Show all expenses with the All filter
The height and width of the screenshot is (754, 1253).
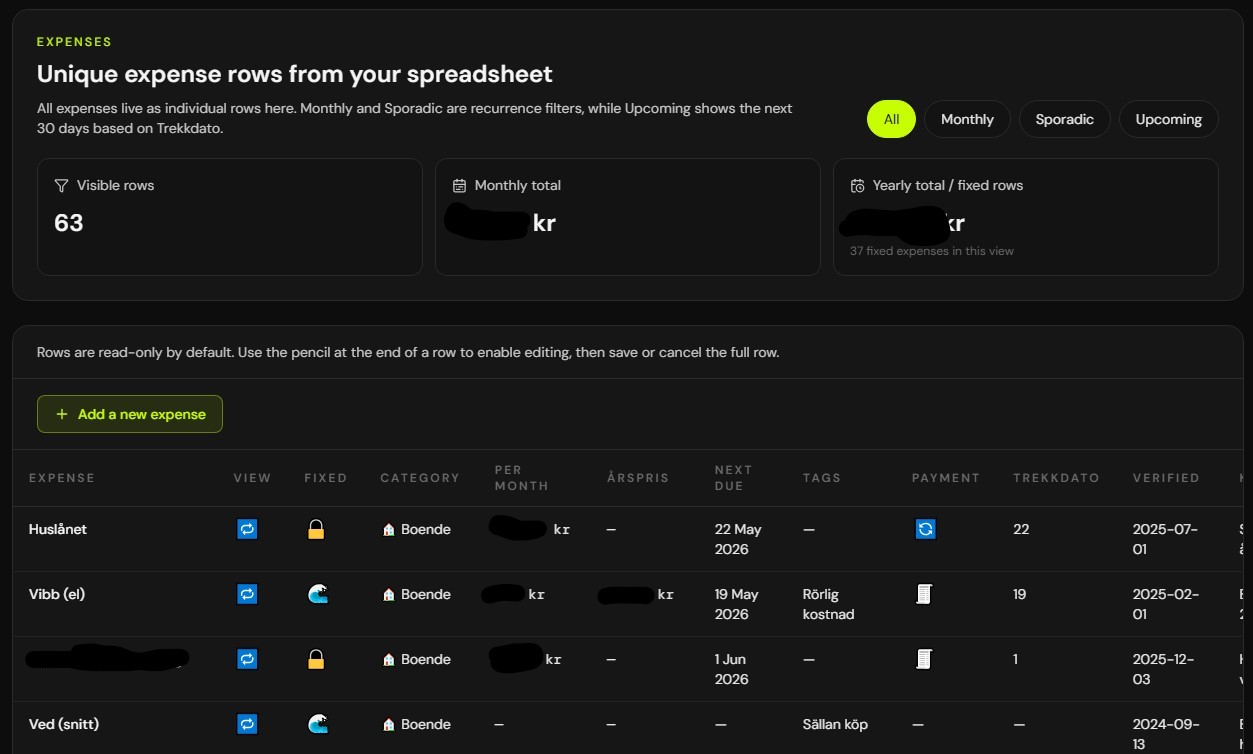[891, 119]
